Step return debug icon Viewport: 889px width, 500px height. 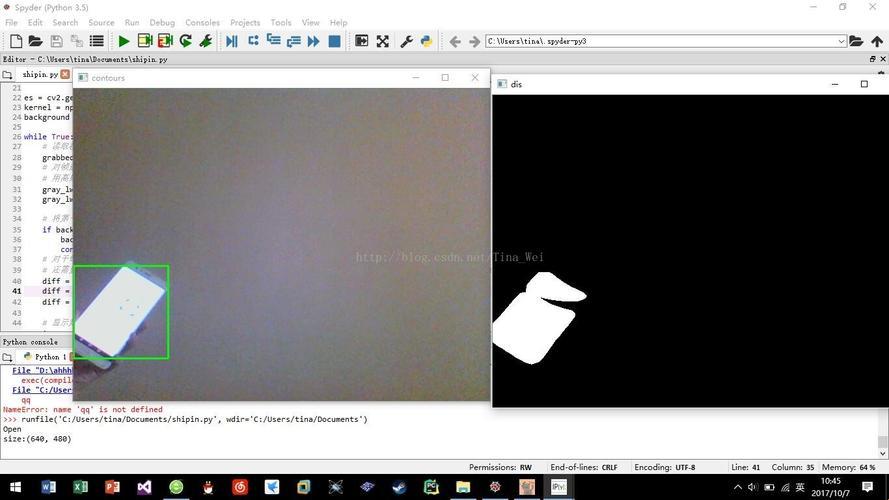(294, 41)
